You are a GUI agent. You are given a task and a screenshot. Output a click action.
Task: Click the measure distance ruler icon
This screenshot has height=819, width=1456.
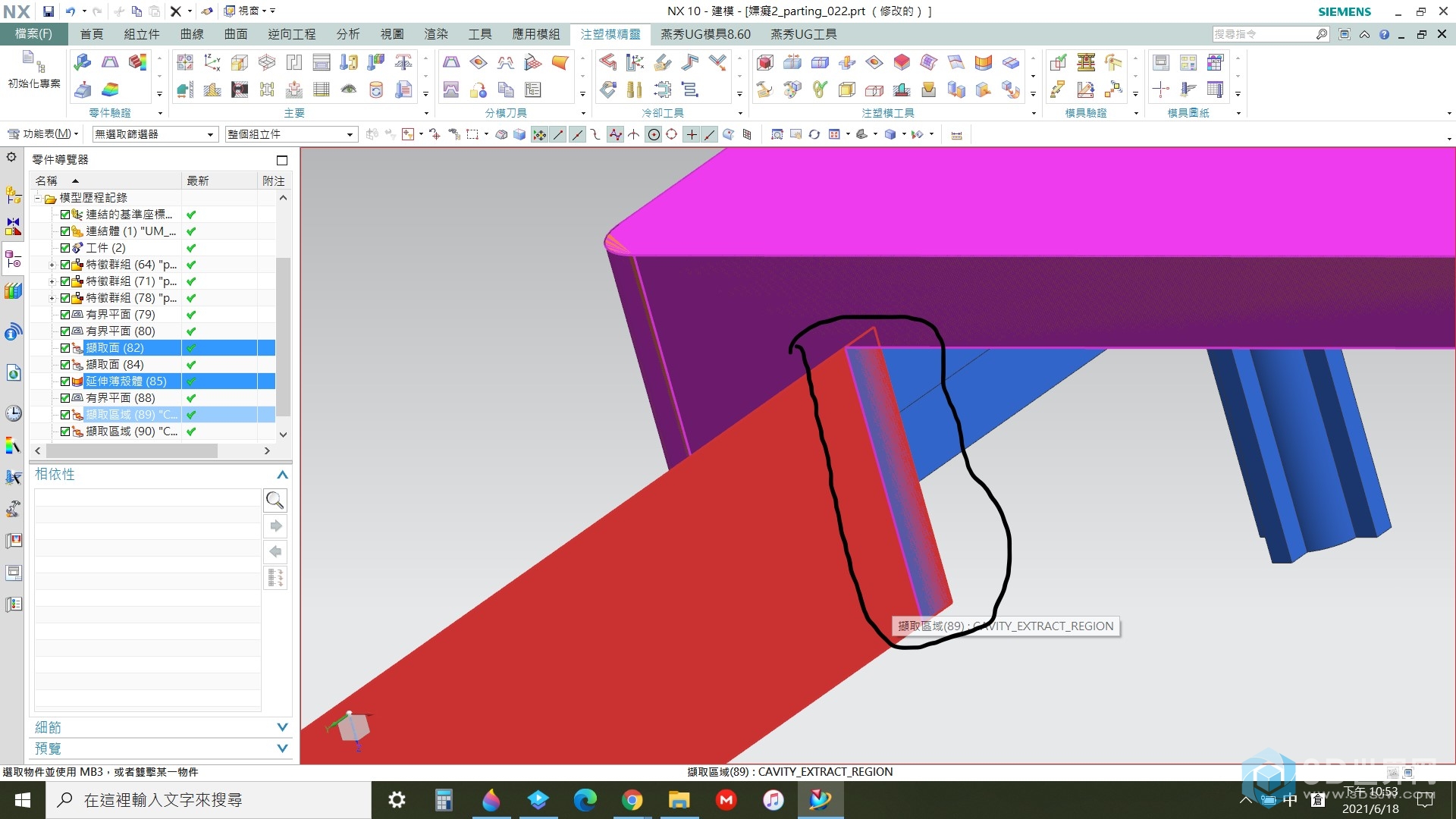click(x=957, y=134)
